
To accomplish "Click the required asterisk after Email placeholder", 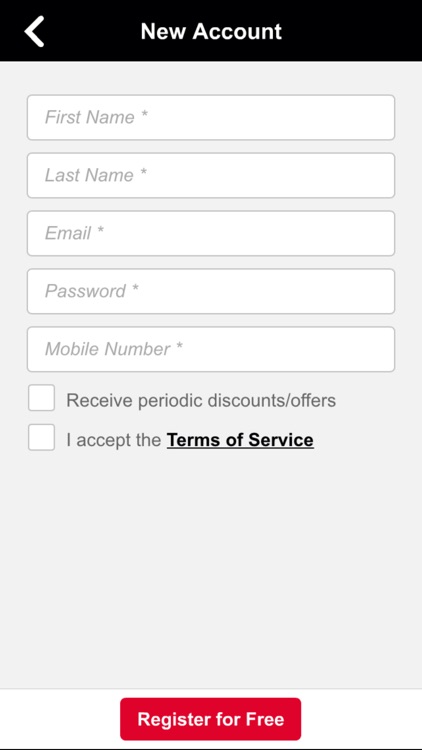I will point(100,232).
